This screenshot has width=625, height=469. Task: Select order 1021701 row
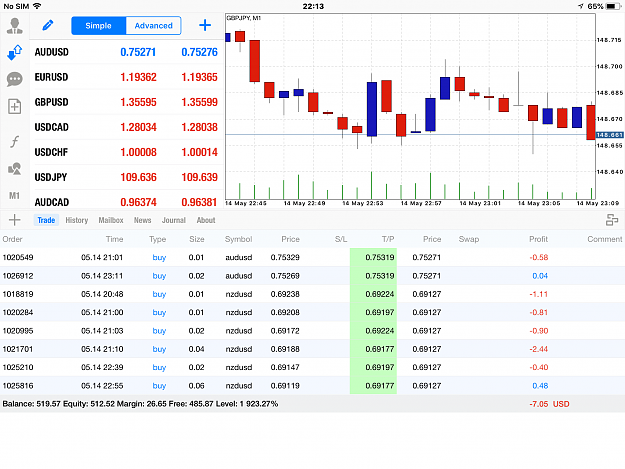pyautogui.click(x=312, y=349)
